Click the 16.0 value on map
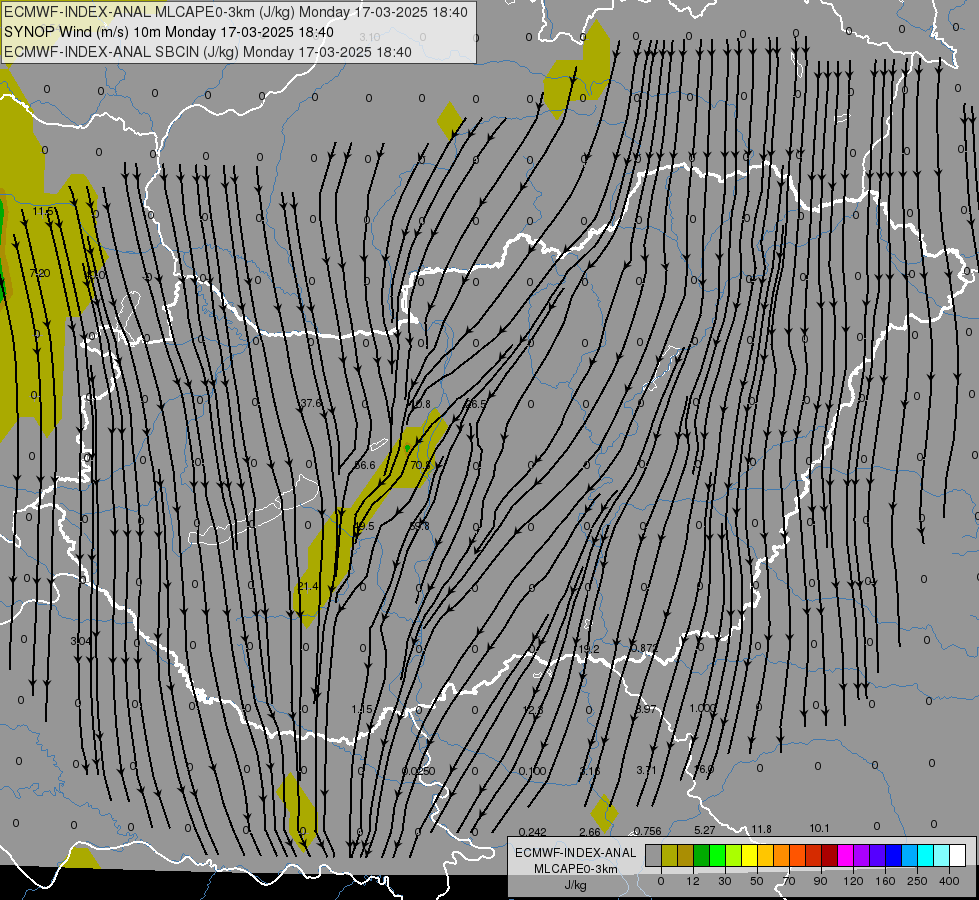The image size is (979, 900). [x=704, y=769]
